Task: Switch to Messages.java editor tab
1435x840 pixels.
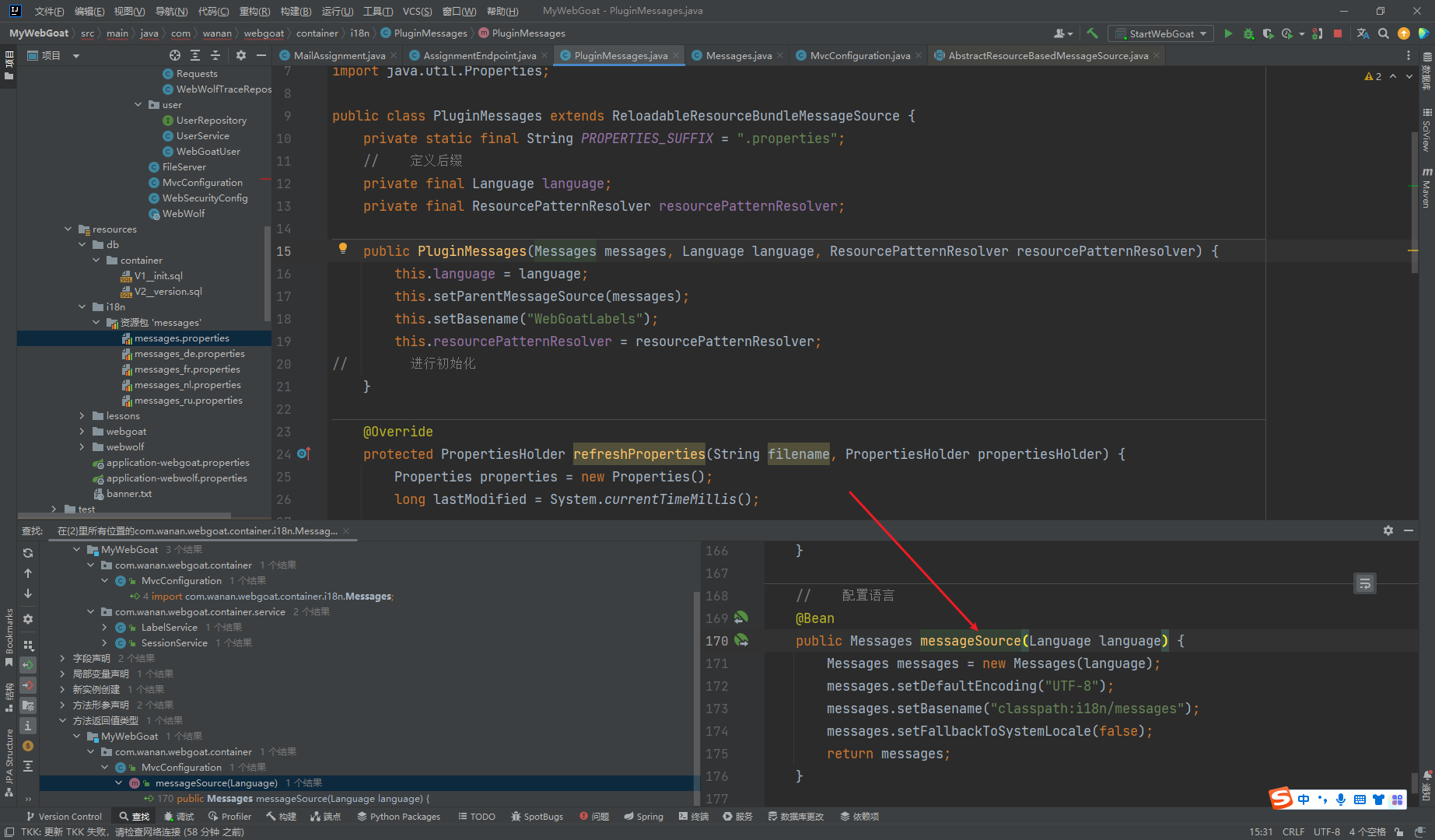Action: pyautogui.click(x=738, y=55)
